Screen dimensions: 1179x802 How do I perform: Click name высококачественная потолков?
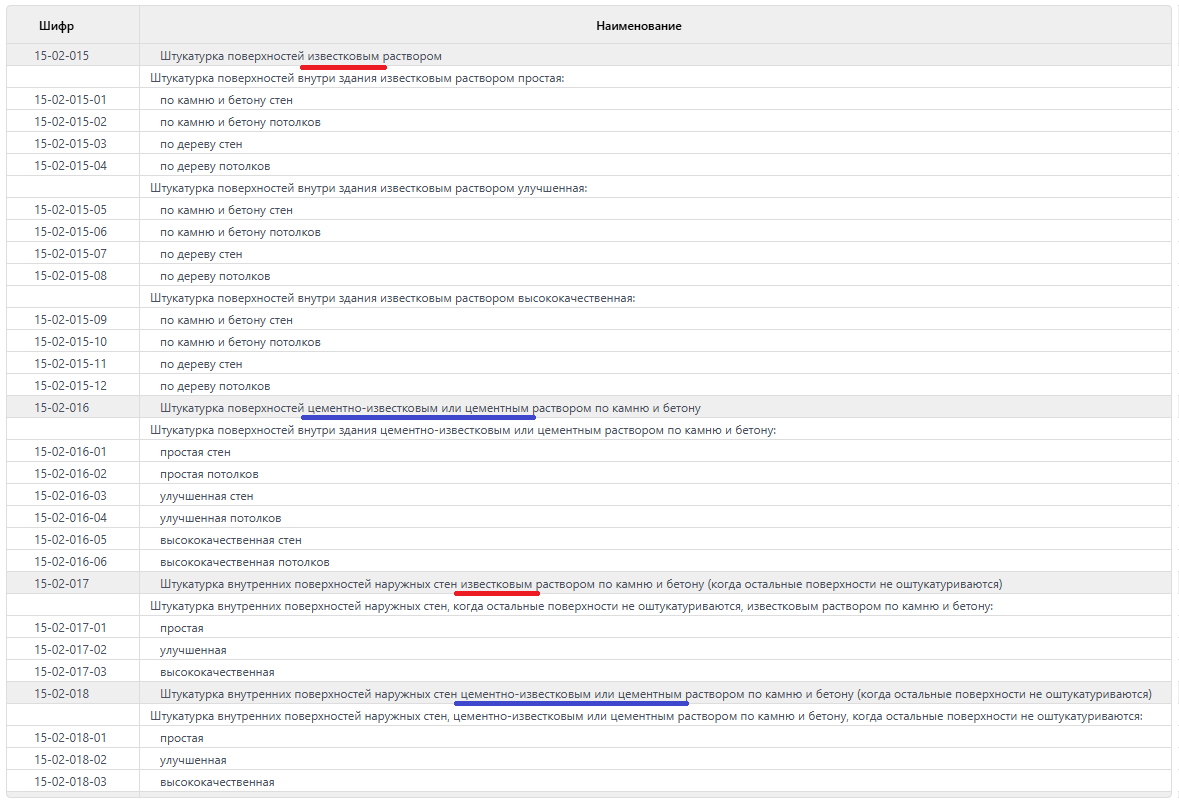(244, 562)
